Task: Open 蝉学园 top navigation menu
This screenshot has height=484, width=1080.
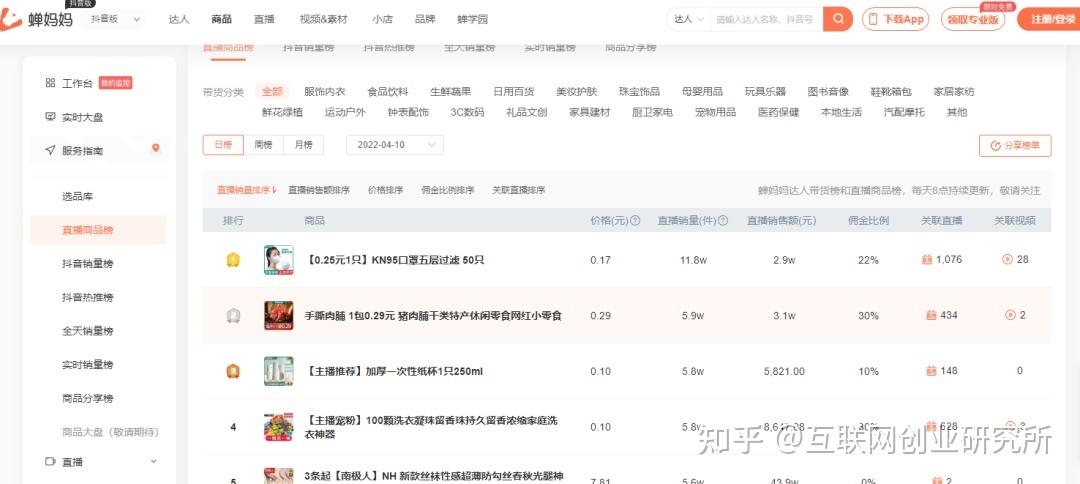Action: pos(472,19)
